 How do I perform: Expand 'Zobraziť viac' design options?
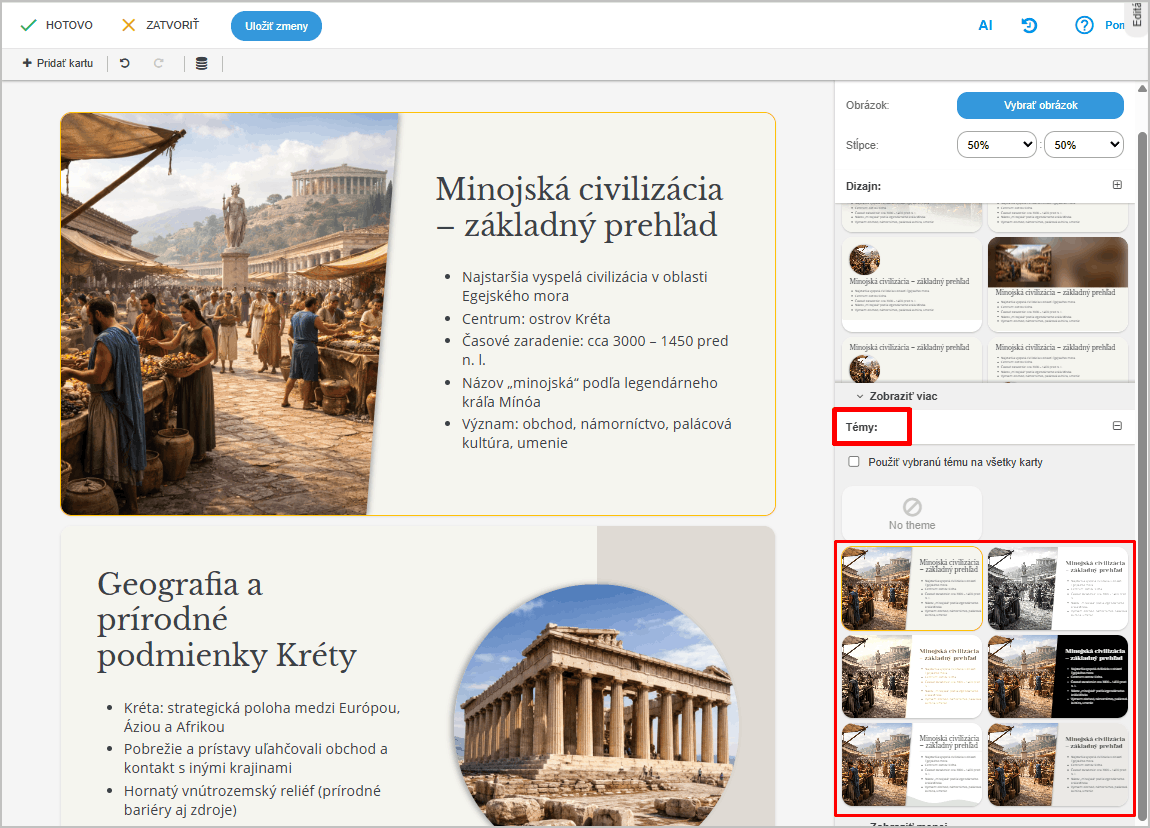[896, 397]
